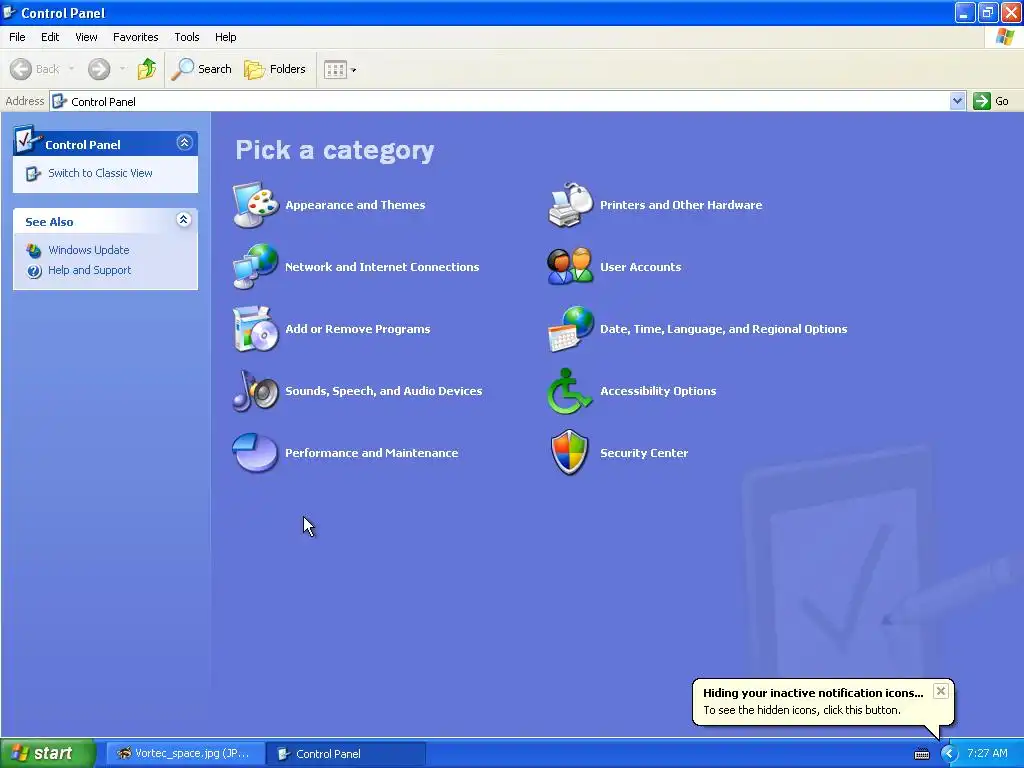Open User Accounts people icon
Screen dimensions: 1024x768
tap(570, 266)
